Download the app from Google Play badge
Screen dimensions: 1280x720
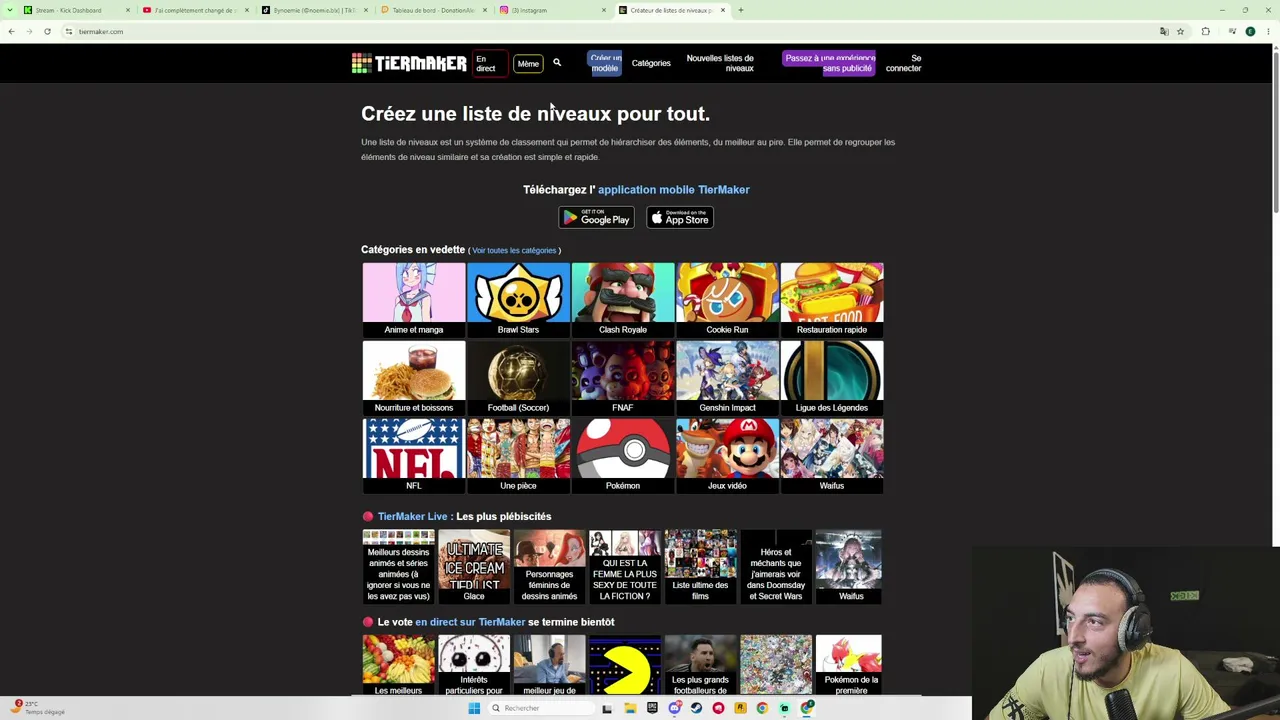pos(596,217)
